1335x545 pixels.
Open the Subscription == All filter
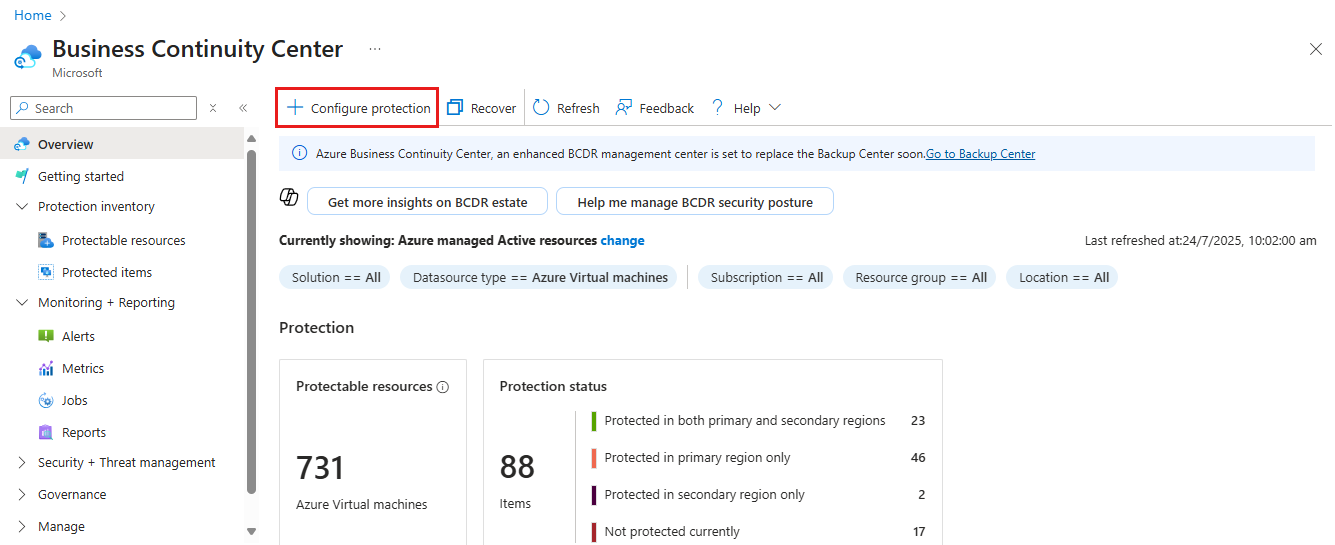[x=767, y=277]
